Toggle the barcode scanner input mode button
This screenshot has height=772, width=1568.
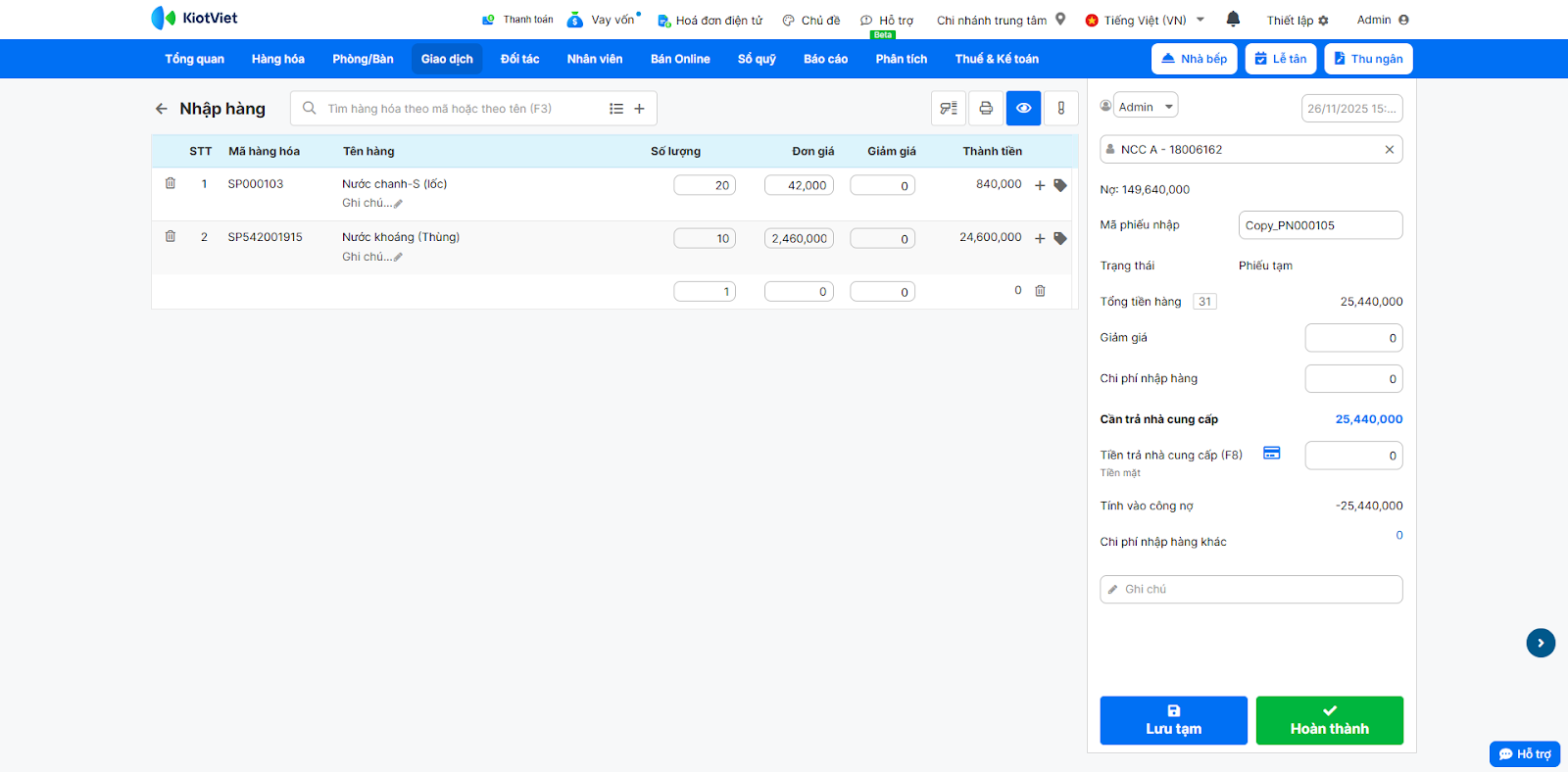[x=1060, y=109]
